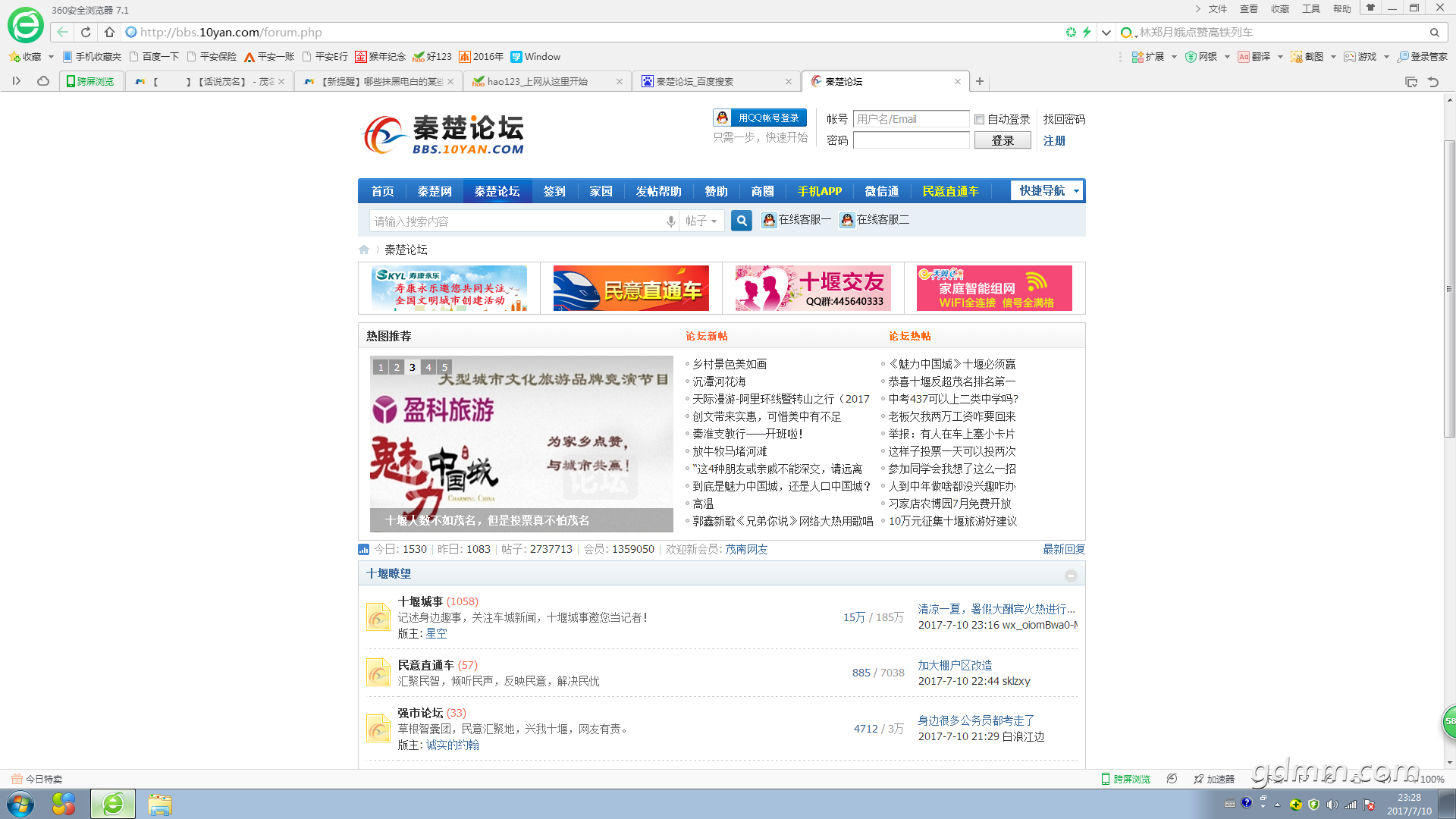
Task: Open the 帖子 search type dropdown
Action: [701, 221]
